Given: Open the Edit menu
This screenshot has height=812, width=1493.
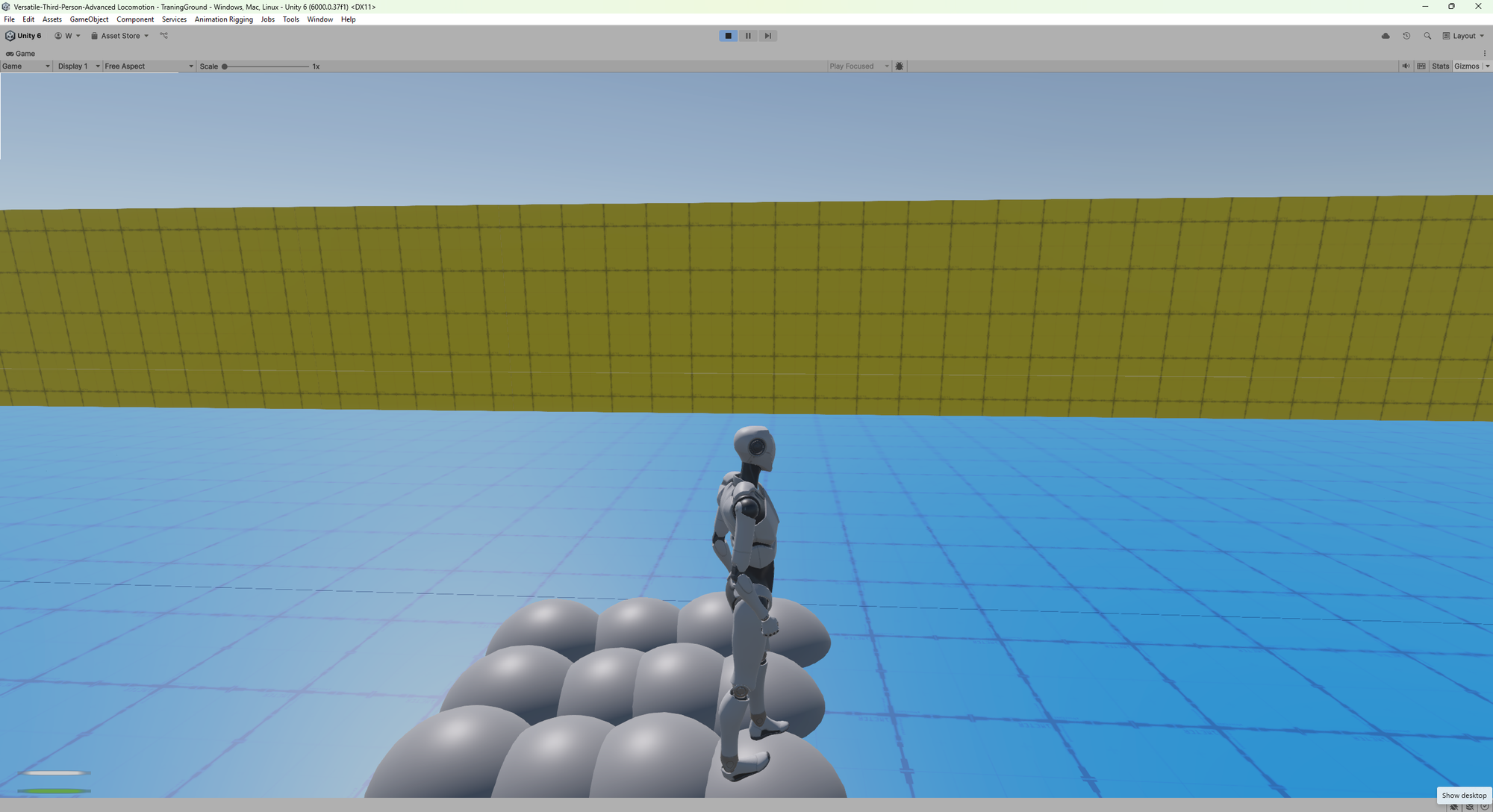Looking at the screenshot, I should click(28, 19).
